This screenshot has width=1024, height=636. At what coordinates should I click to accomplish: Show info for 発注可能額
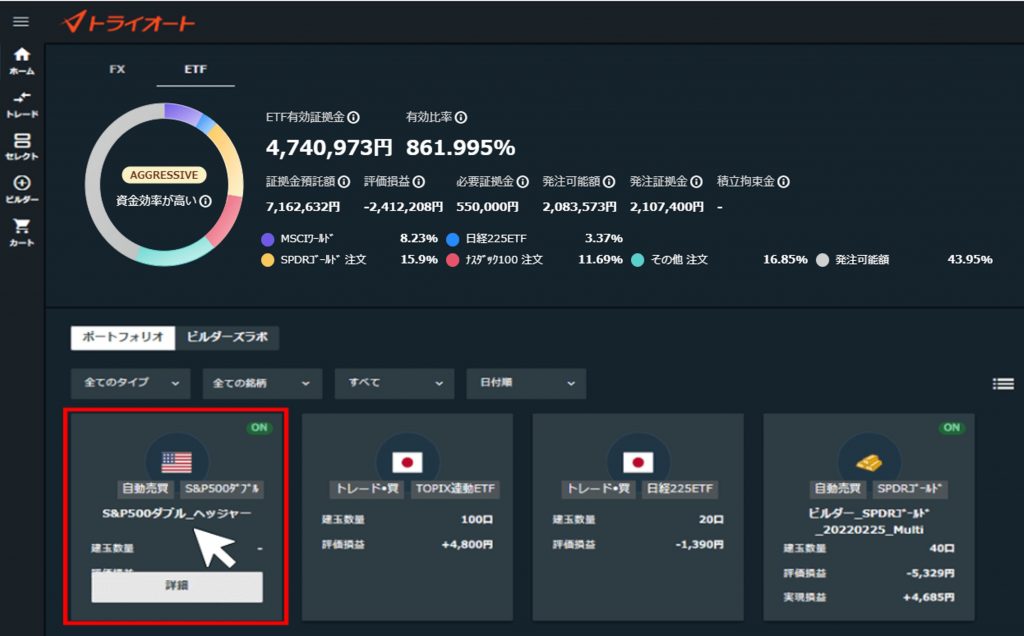[x=609, y=182]
